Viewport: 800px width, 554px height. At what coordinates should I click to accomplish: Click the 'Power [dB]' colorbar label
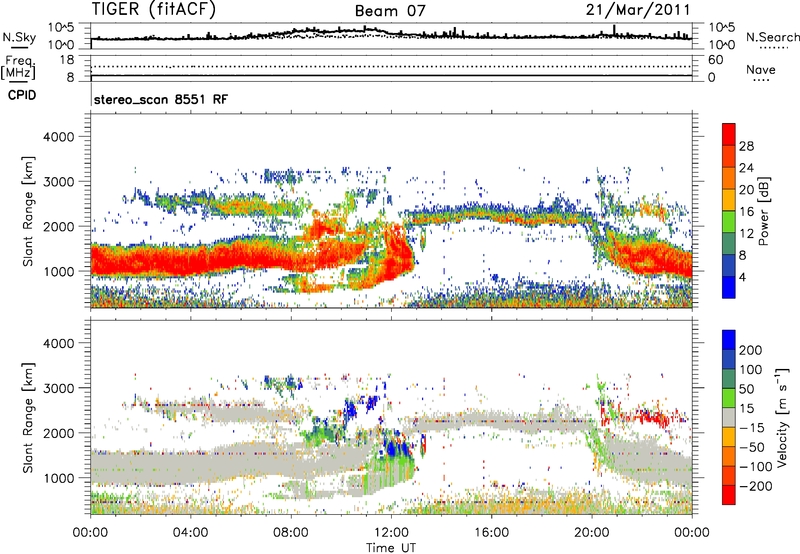pos(764,211)
